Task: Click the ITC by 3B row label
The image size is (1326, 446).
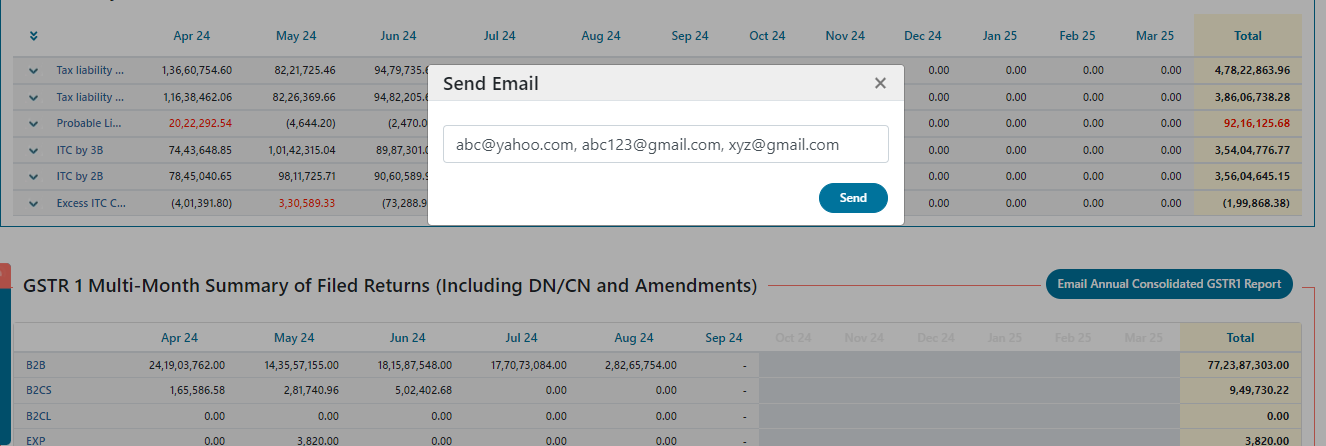Action: pos(78,150)
